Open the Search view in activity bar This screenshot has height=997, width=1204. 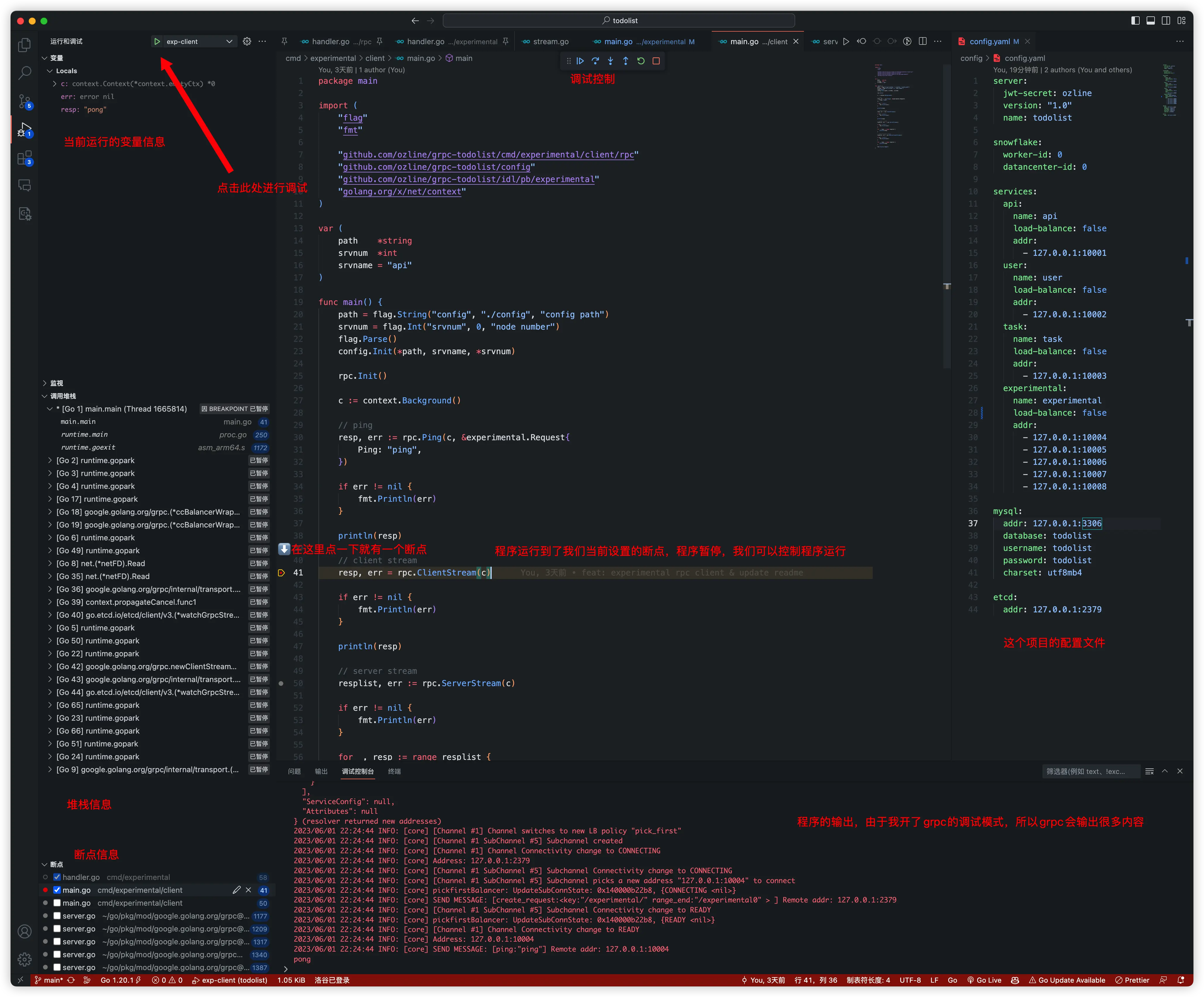click(24, 73)
